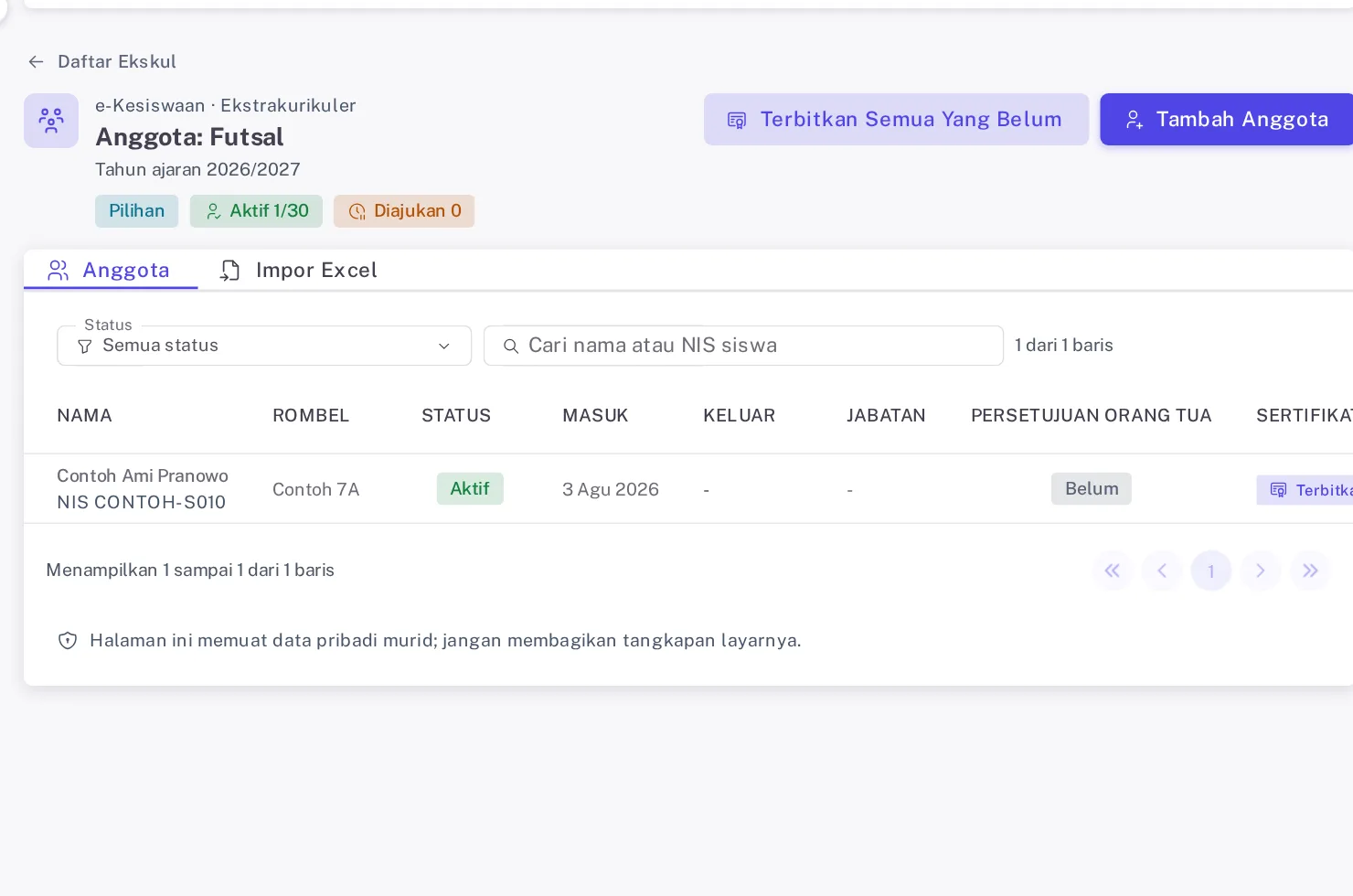
Task: Sort by the ROMBEL column header
Action: [311, 415]
